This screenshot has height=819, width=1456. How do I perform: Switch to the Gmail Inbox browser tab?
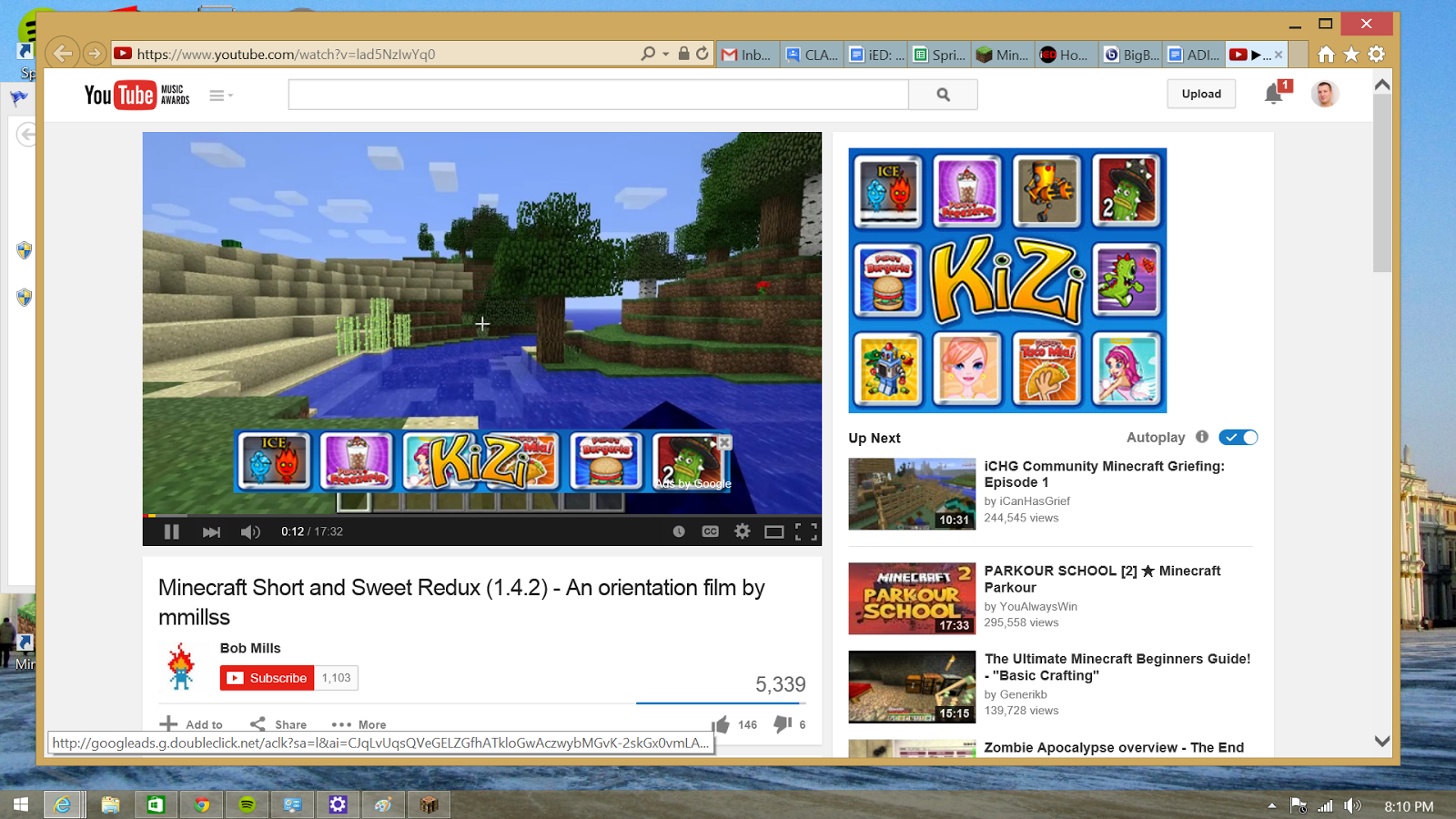tap(746, 54)
